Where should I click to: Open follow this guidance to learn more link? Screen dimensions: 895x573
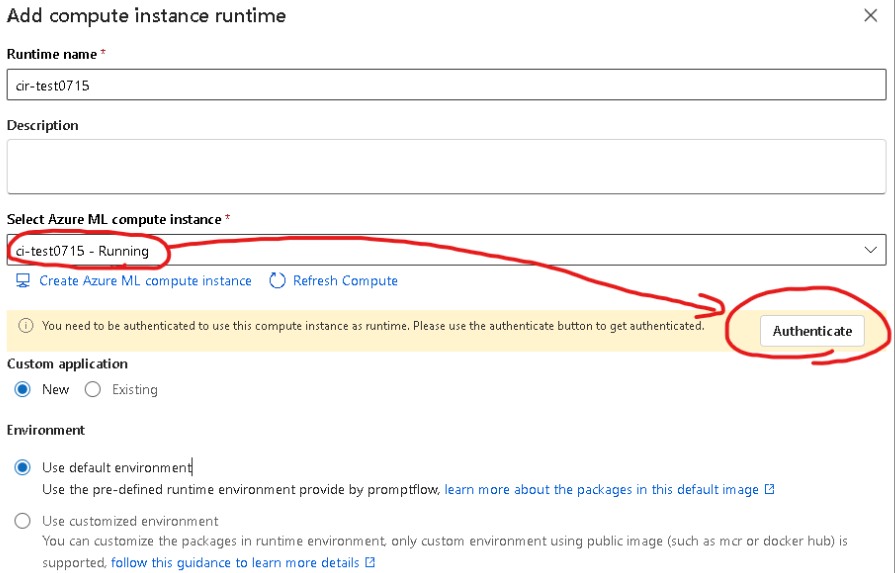235,563
